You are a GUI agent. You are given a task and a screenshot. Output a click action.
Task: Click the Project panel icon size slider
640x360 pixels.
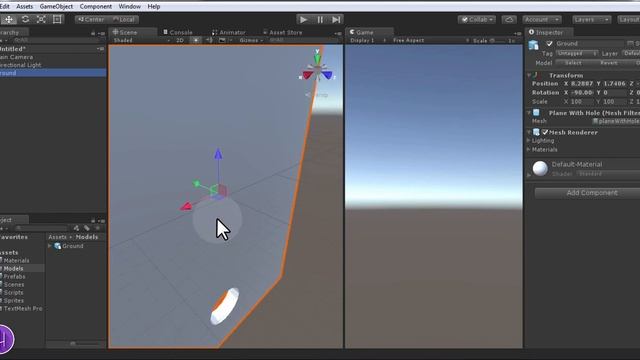73,344
